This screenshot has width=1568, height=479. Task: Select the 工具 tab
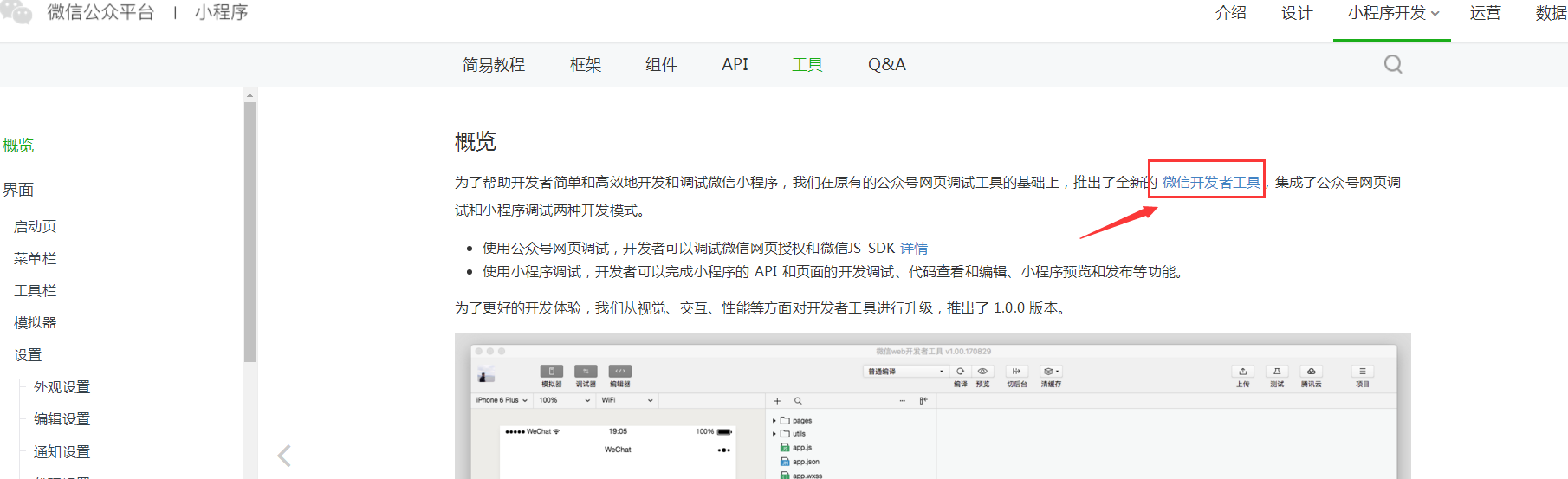coord(807,65)
